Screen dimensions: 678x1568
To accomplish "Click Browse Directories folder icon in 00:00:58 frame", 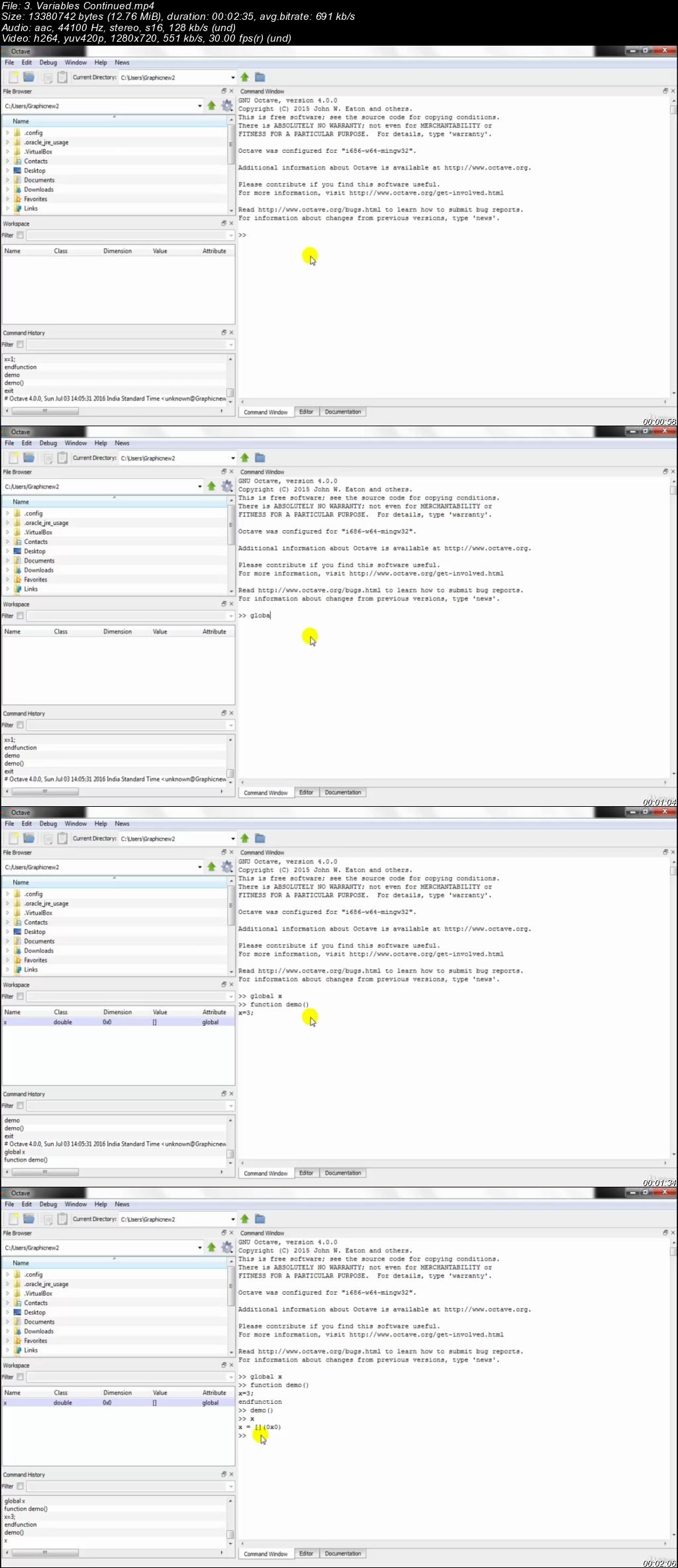I will [260, 77].
